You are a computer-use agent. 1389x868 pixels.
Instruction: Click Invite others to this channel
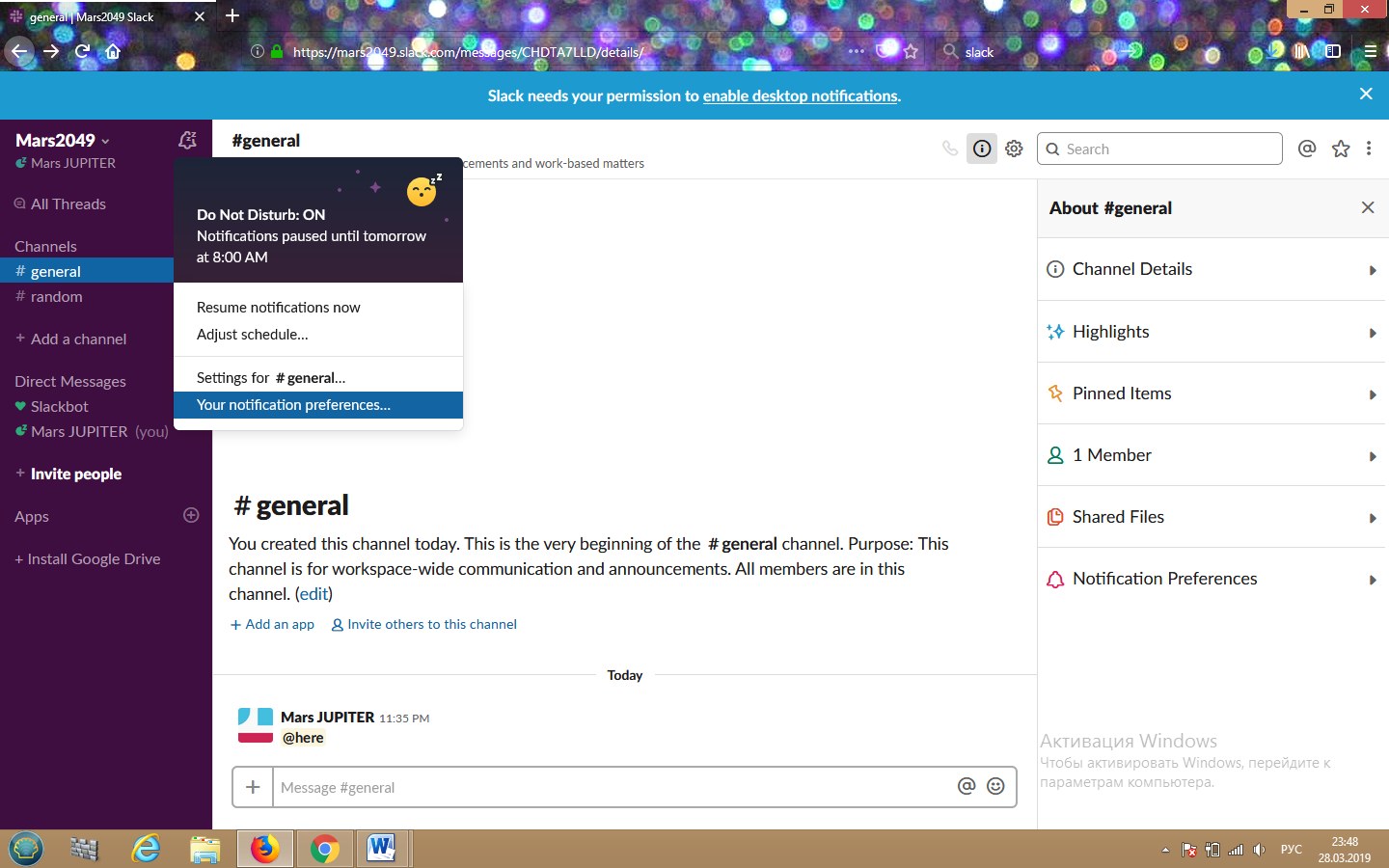pos(423,625)
